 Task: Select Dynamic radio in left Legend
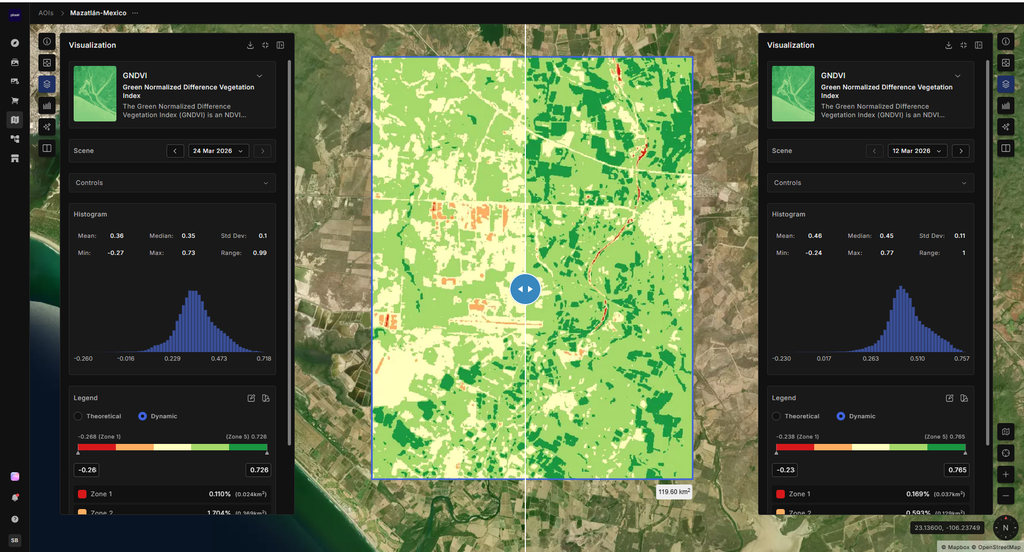(x=142, y=416)
